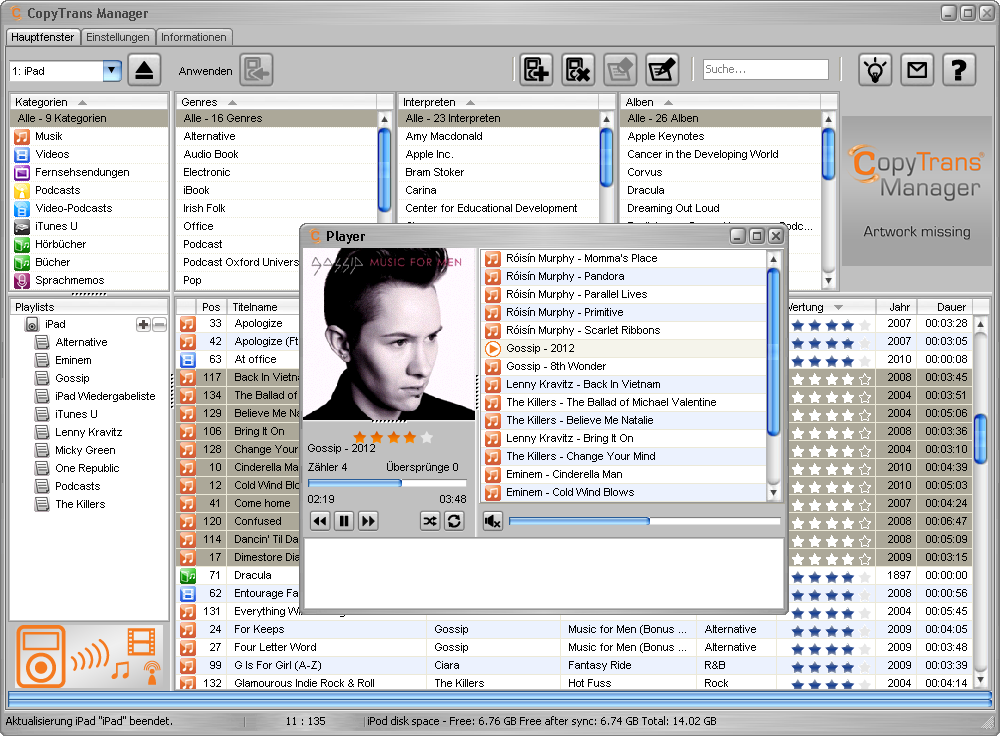Select the iTunes U category
The height and width of the screenshot is (736, 1000).
89,226
